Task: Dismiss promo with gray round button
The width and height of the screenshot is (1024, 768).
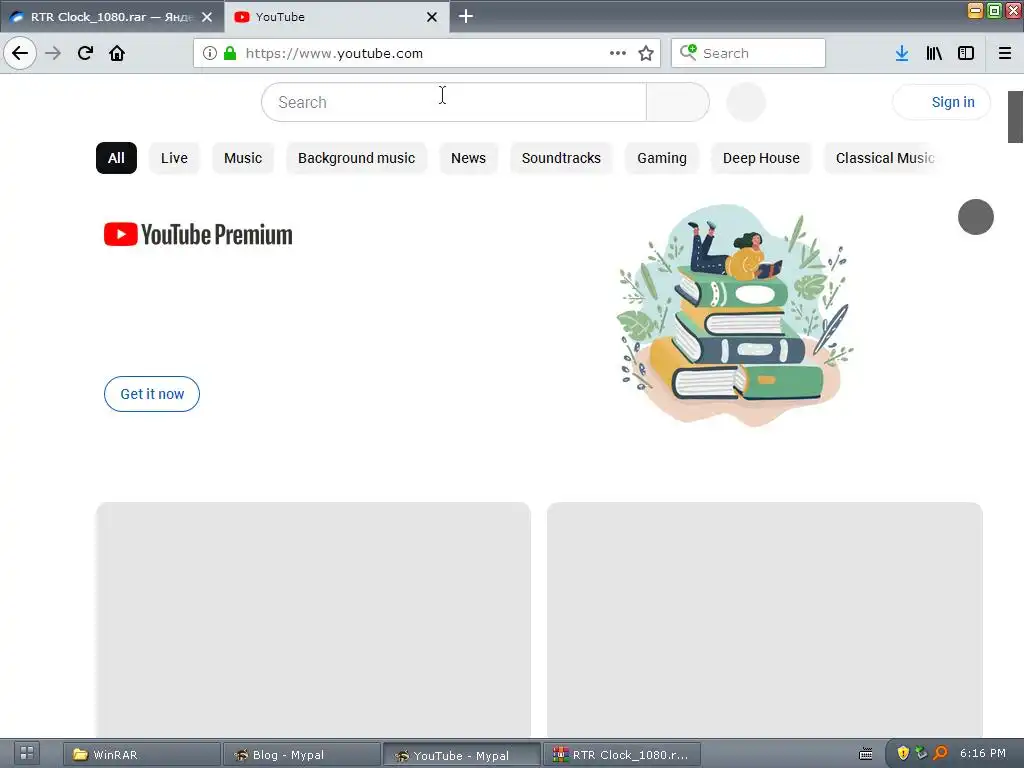Action: click(x=976, y=217)
